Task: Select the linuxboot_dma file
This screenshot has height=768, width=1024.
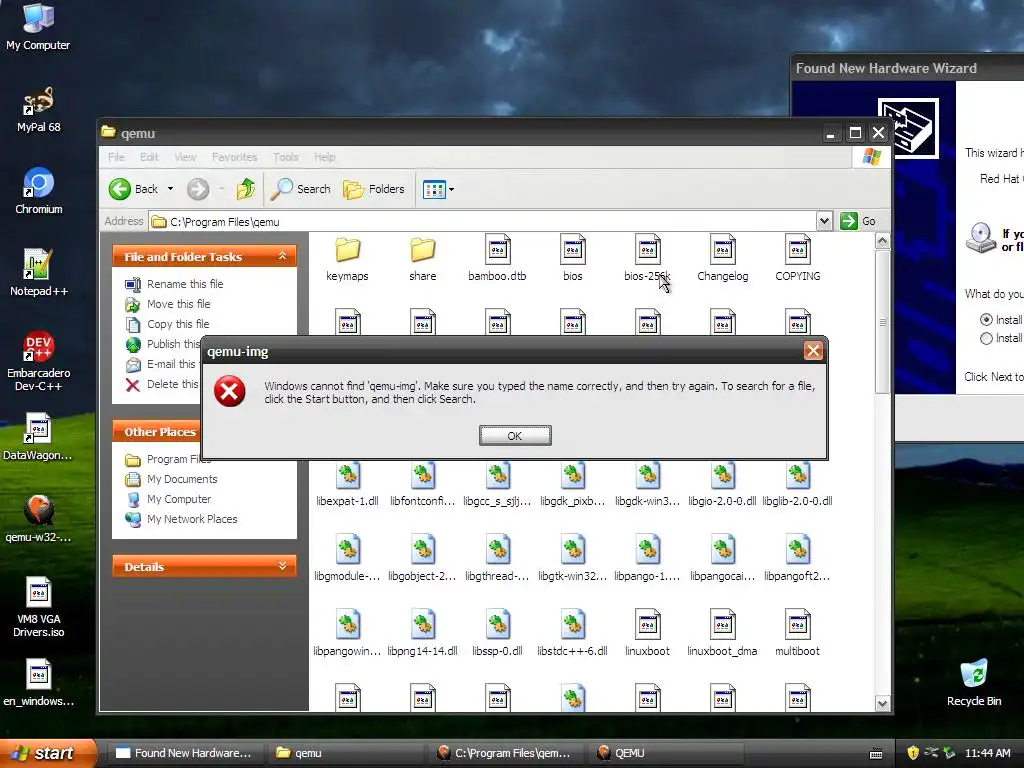Action: tap(722, 633)
